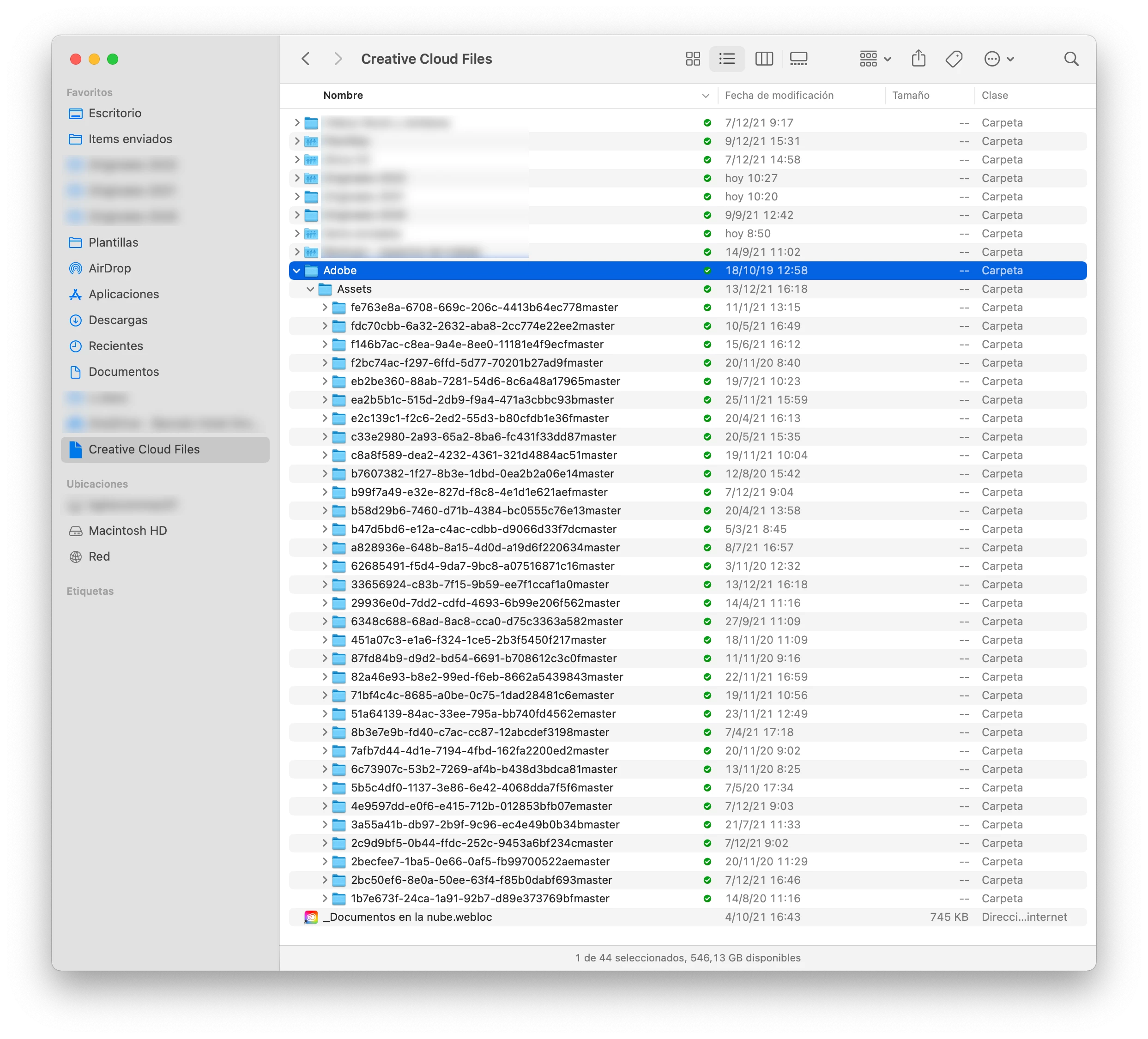Click the Search magnifier icon
Image resolution: width=1148 pixels, height=1039 pixels.
coord(1070,59)
